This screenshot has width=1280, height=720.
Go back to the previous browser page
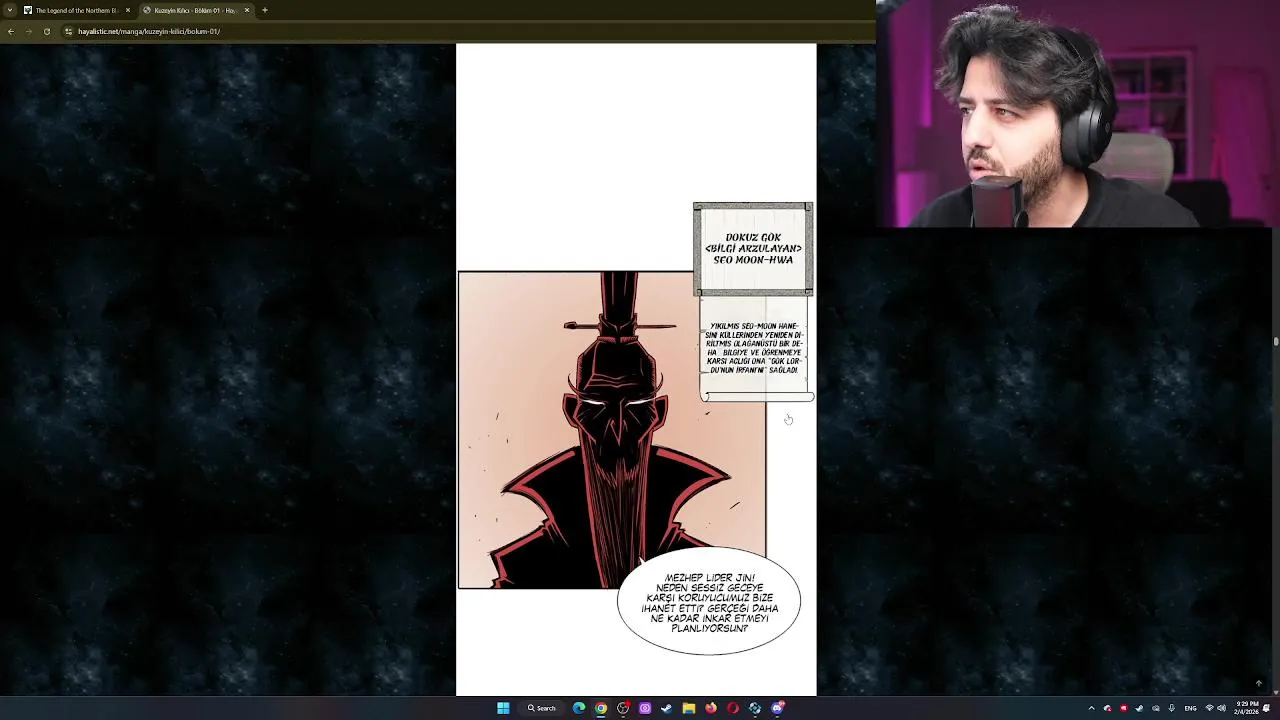click(x=11, y=31)
